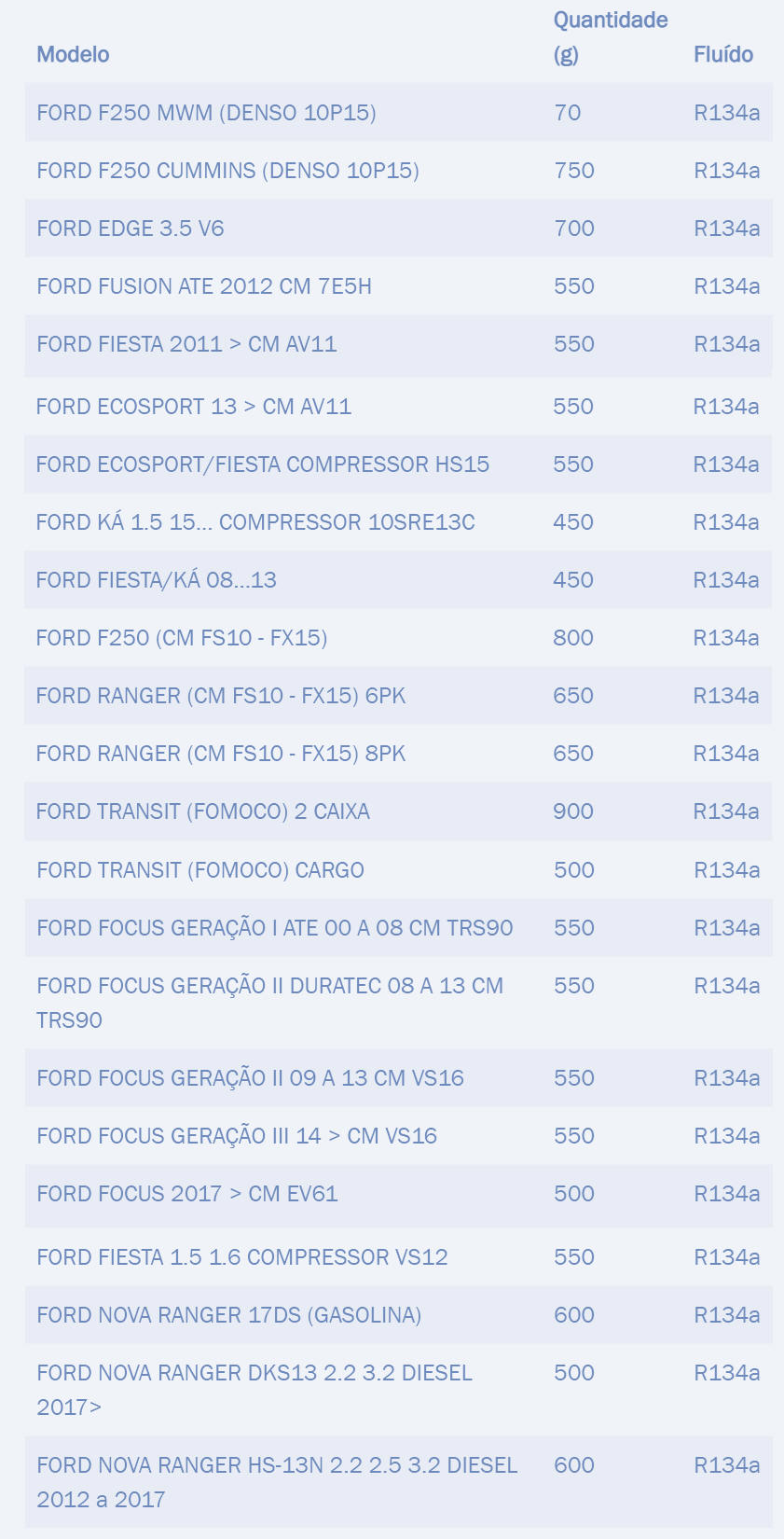Select the FORD F250 MWM (DENSO 10P15) row
The width and height of the screenshot is (784, 1539).
206,113
